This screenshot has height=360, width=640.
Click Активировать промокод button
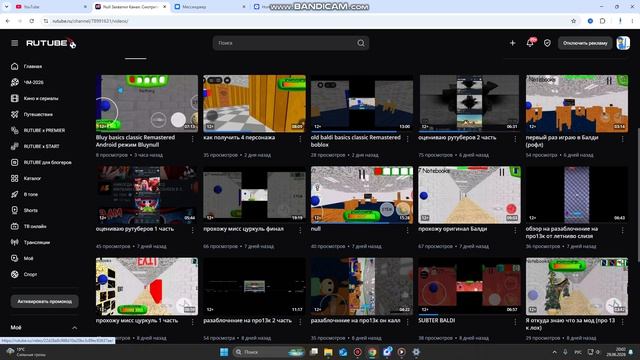pyautogui.click(x=44, y=301)
